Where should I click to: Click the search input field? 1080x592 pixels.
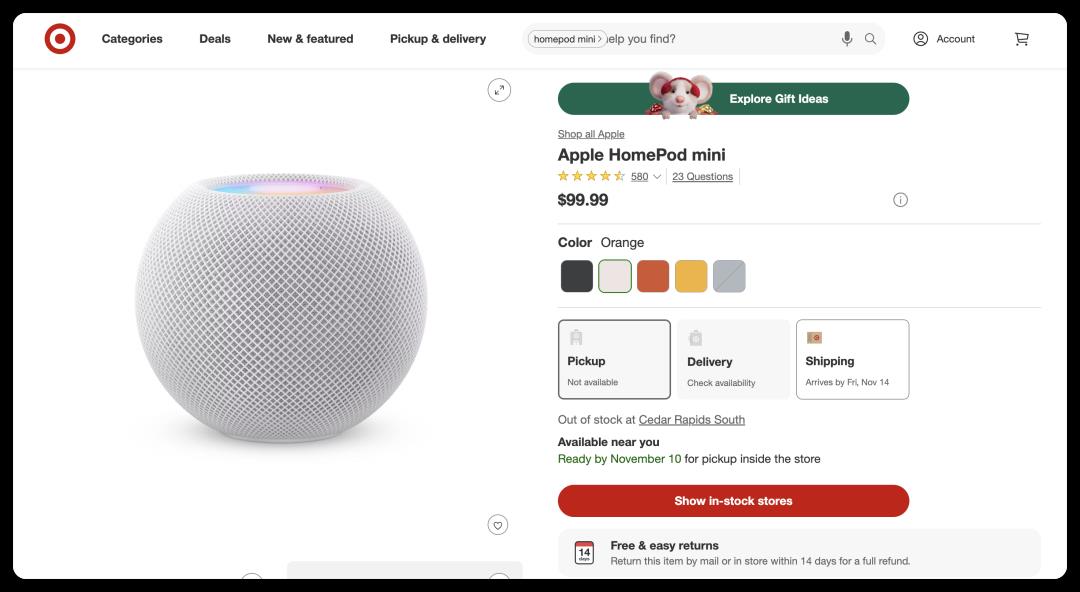pyautogui.click(x=720, y=39)
